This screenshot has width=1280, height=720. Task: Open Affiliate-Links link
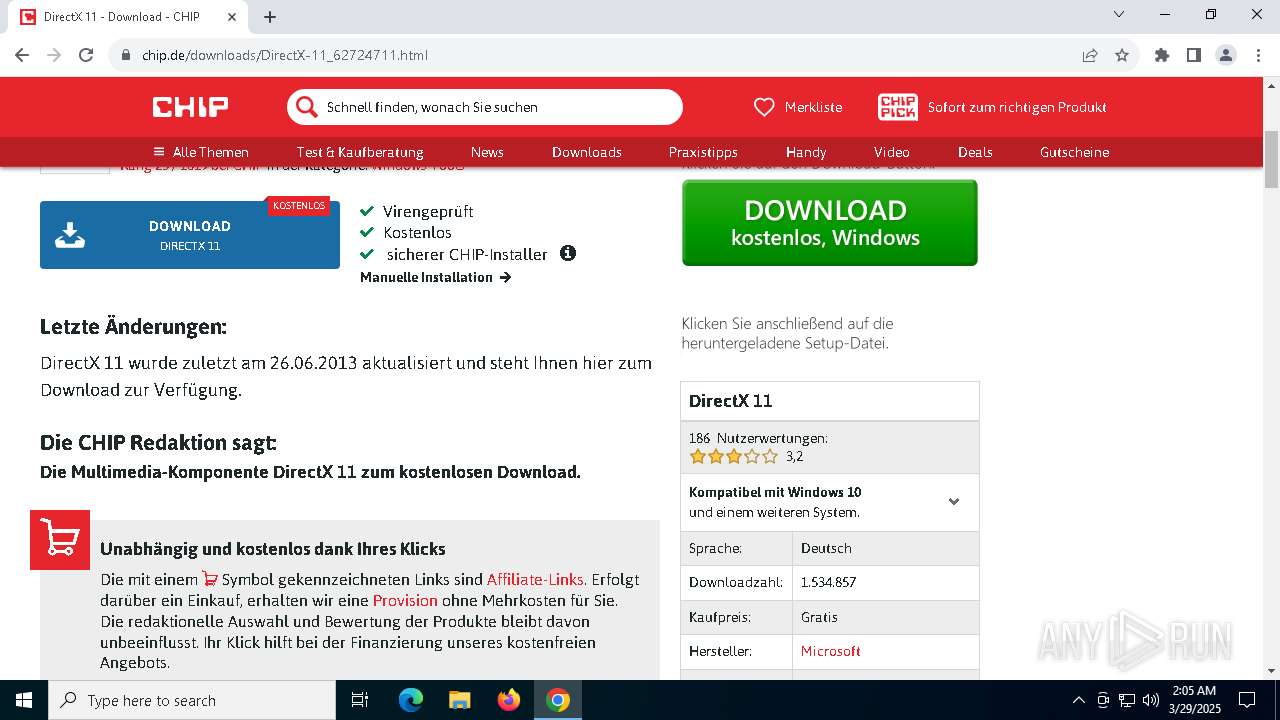coord(535,579)
